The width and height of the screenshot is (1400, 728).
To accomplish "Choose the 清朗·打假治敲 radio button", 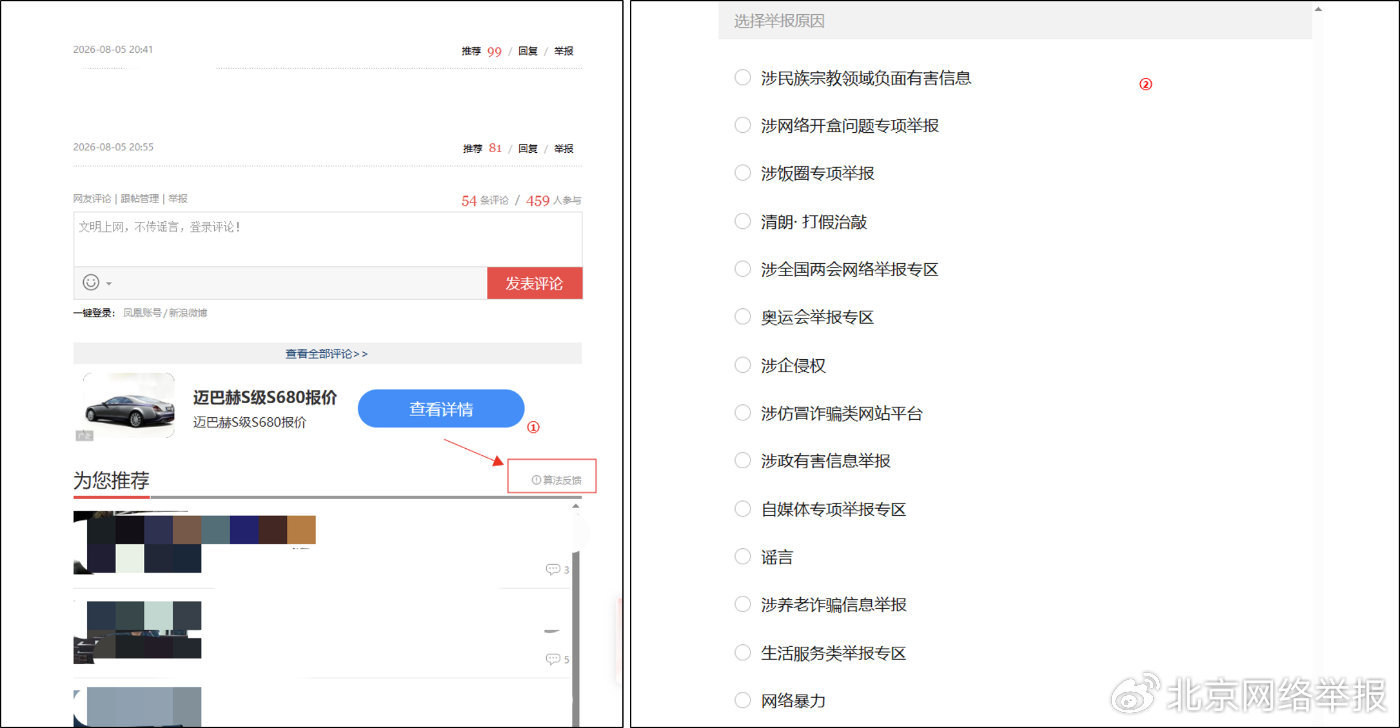I will point(742,221).
